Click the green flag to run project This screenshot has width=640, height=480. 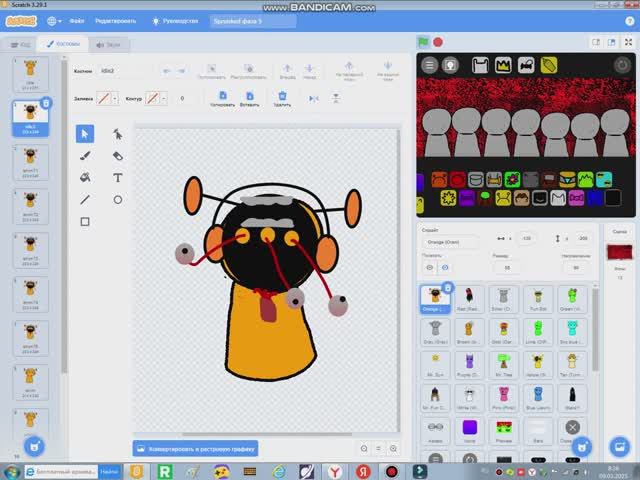[x=423, y=42]
